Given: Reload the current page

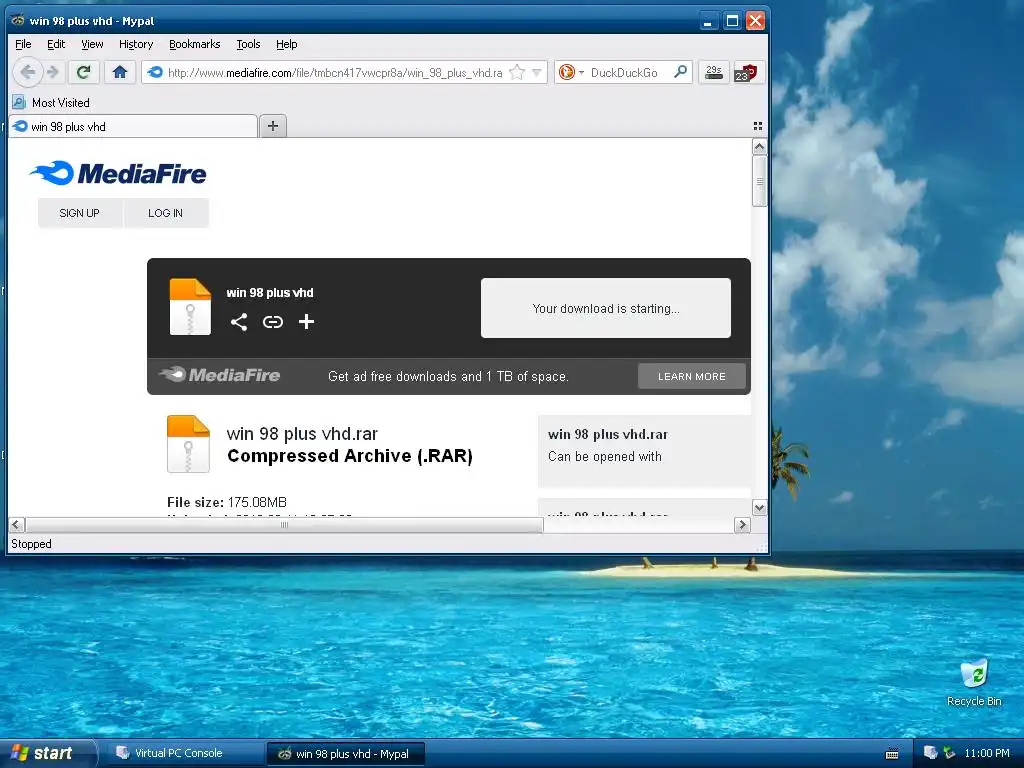Looking at the screenshot, I should pos(83,72).
